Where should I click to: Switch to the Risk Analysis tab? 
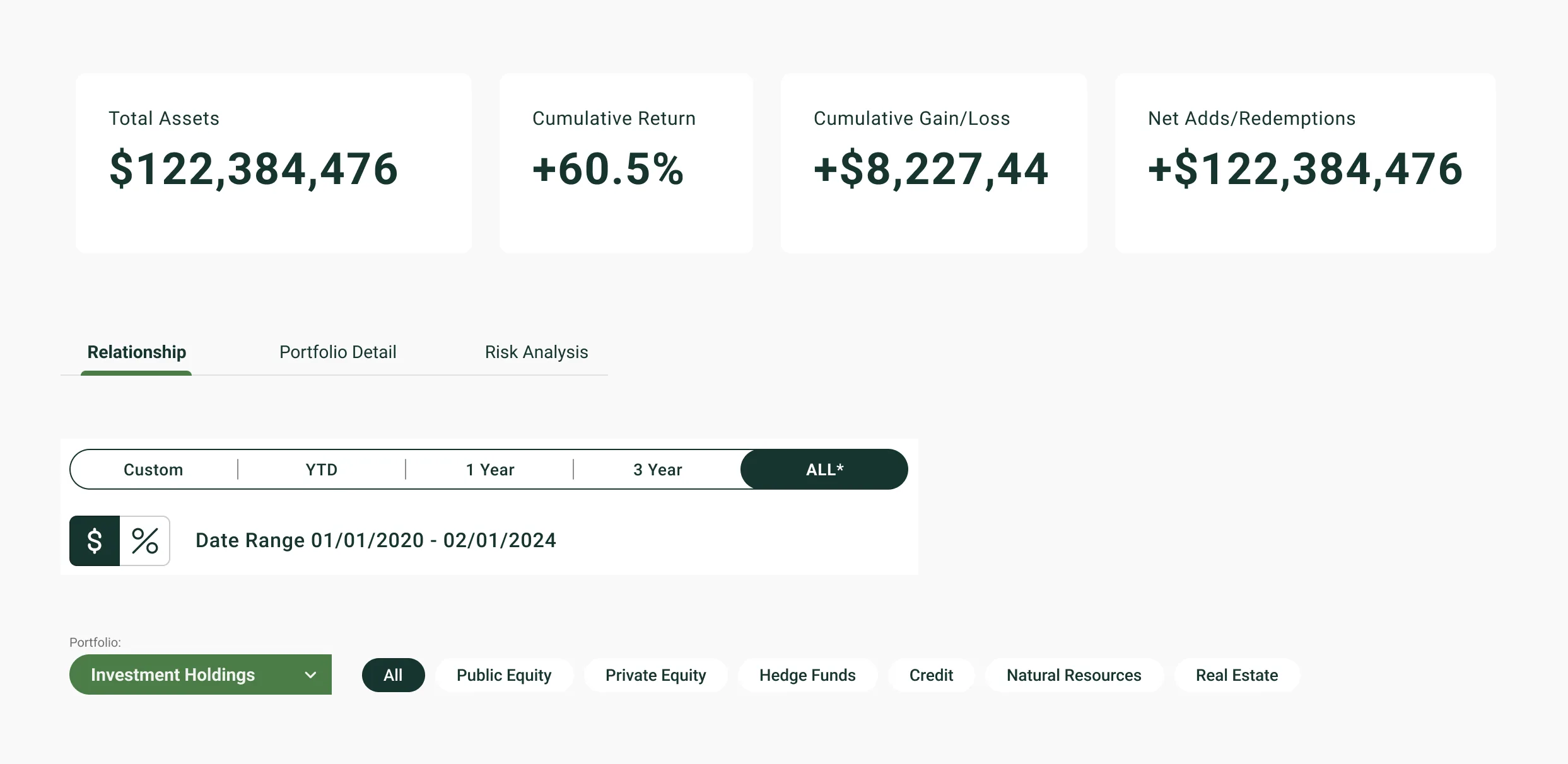[537, 352]
